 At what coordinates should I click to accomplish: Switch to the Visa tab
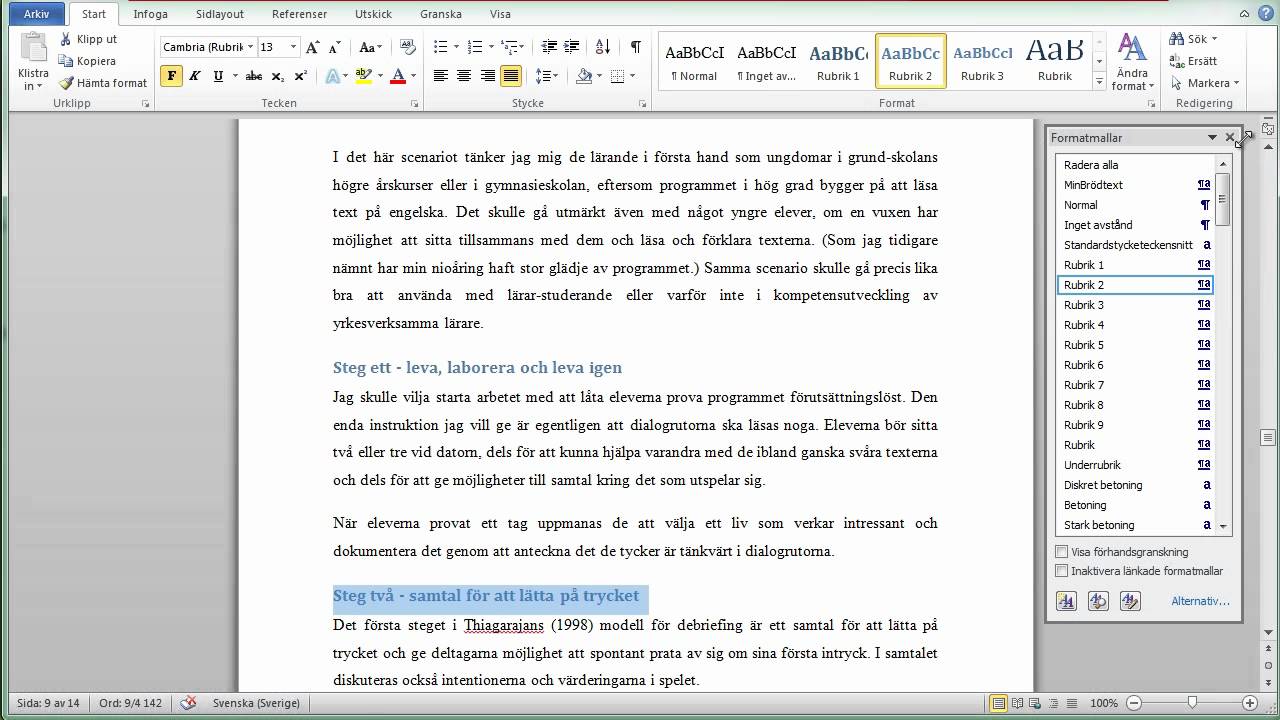click(500, 14)
